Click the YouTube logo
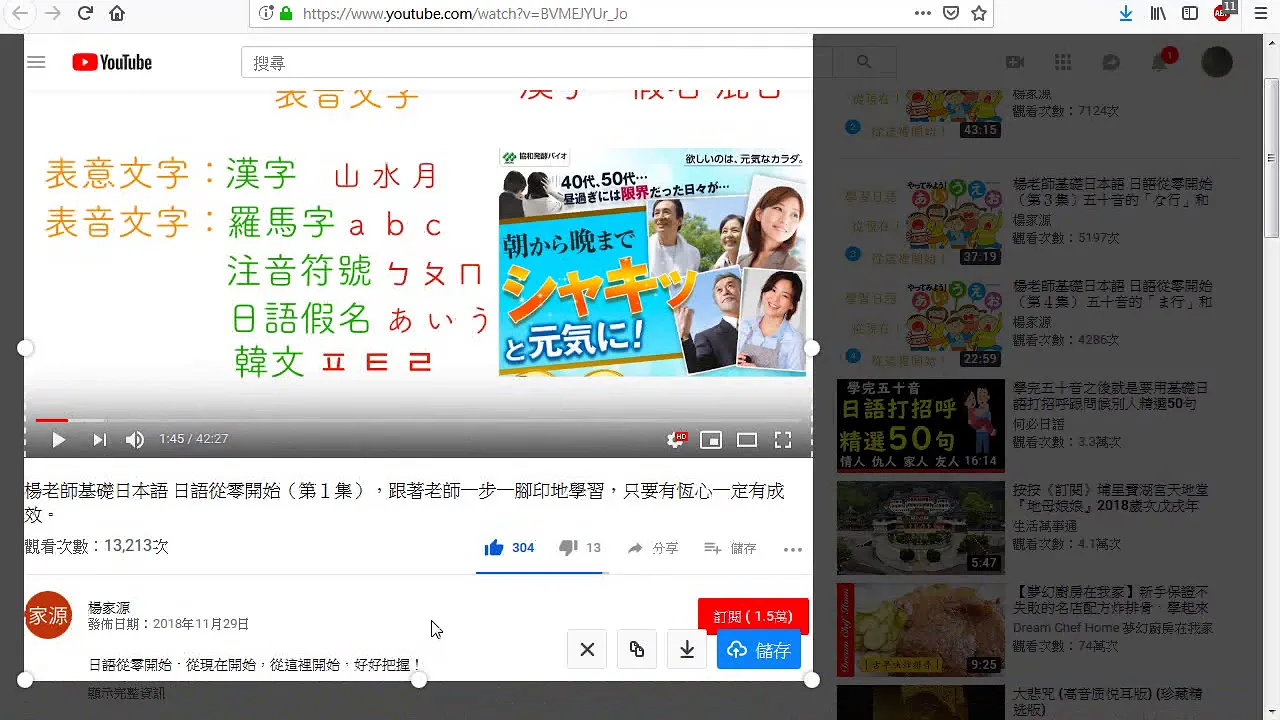 [112, 62]
